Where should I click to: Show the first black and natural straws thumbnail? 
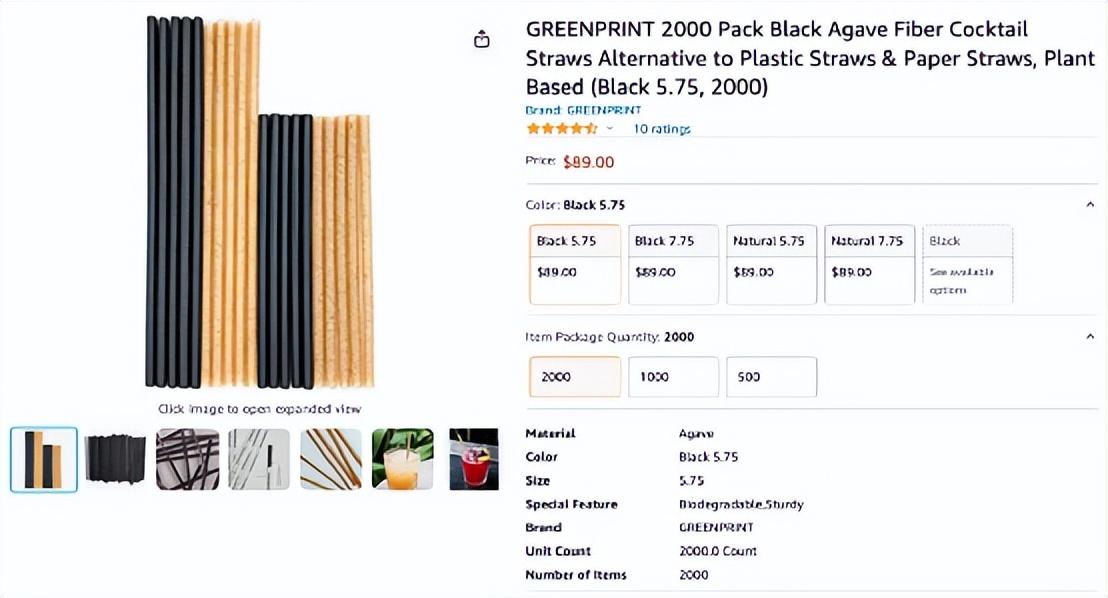[x=44, y=460]
